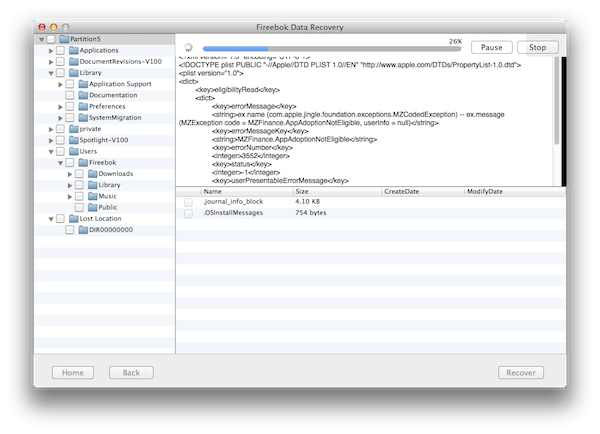Click the Firebok folder icon
600x434 pixels.
tap(83, 162)
